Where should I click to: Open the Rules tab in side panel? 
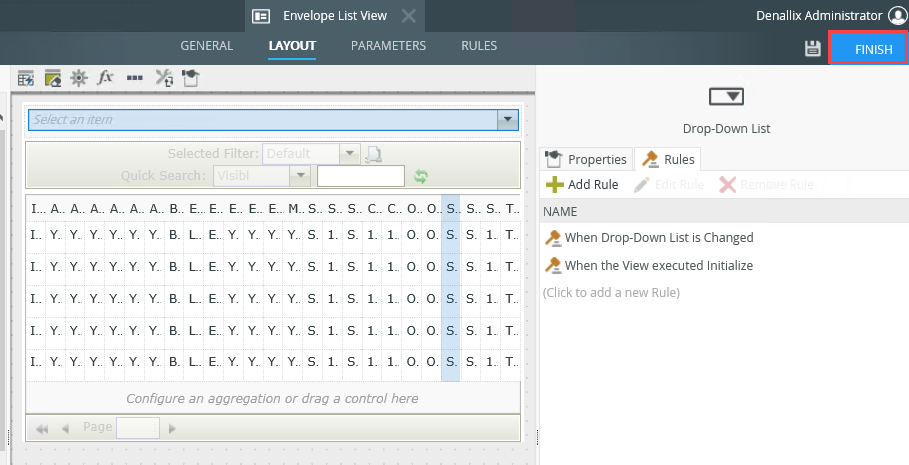tap(668, 159)
